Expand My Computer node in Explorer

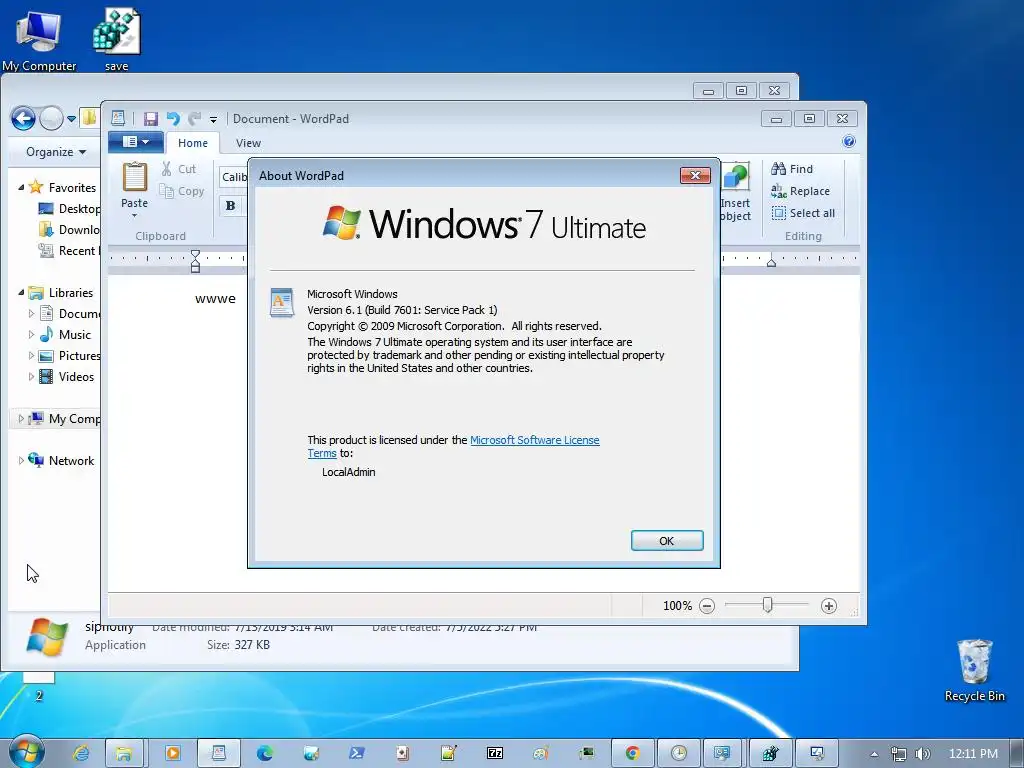[21, 419]
